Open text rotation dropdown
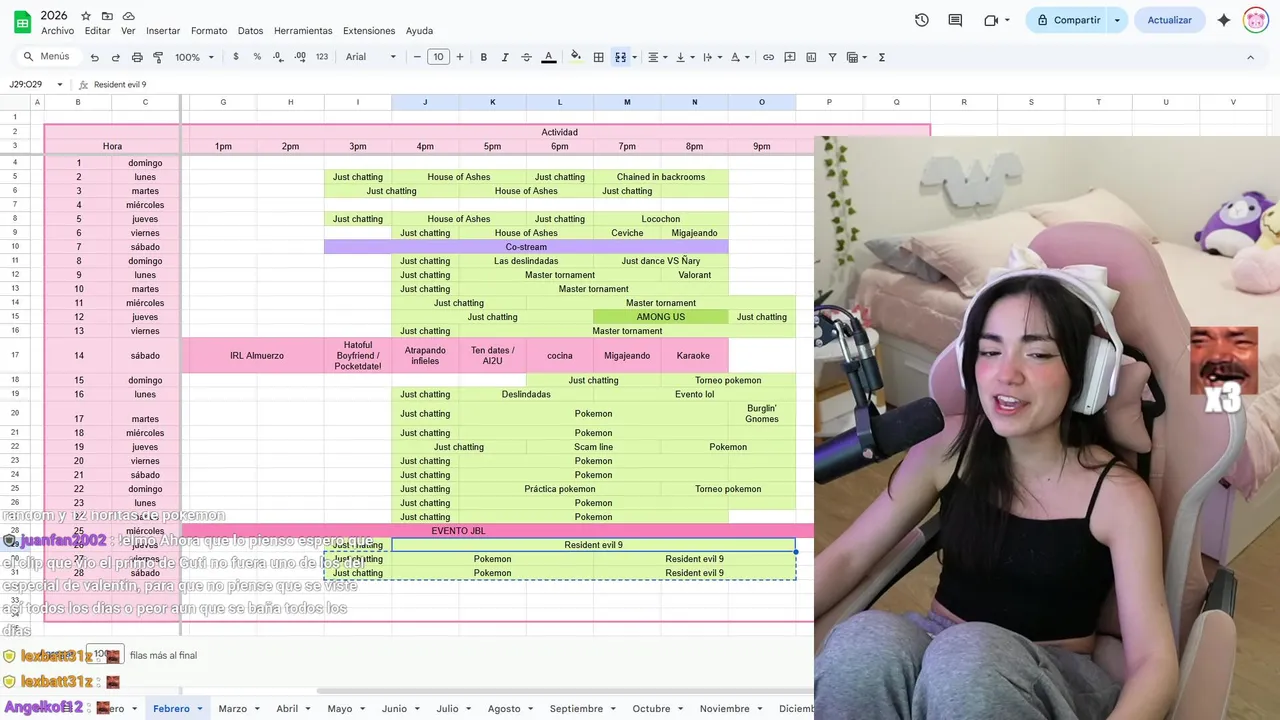The image size is (1280, 720). [739, 57]
